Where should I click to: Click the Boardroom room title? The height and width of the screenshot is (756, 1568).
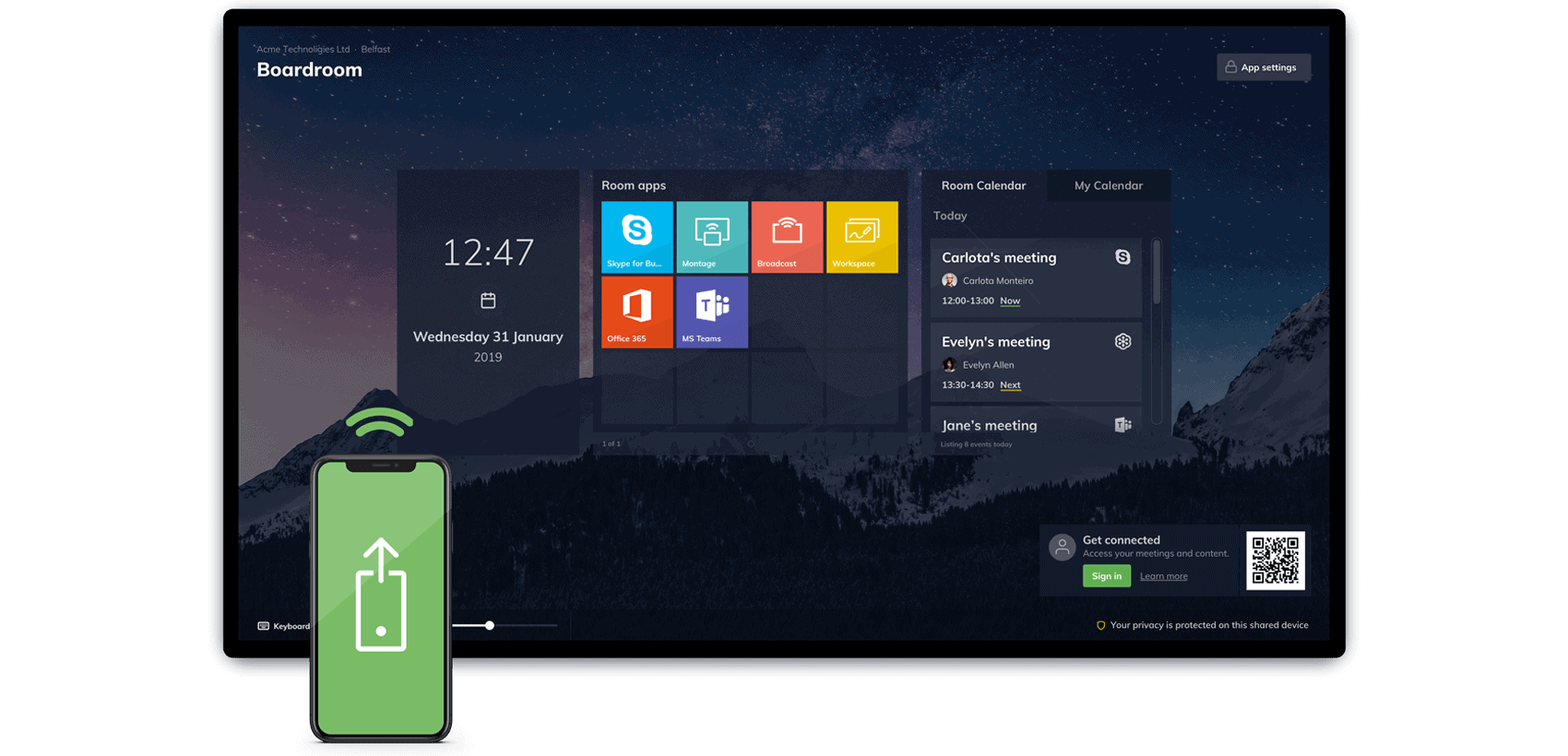click(x=309, y=70)
